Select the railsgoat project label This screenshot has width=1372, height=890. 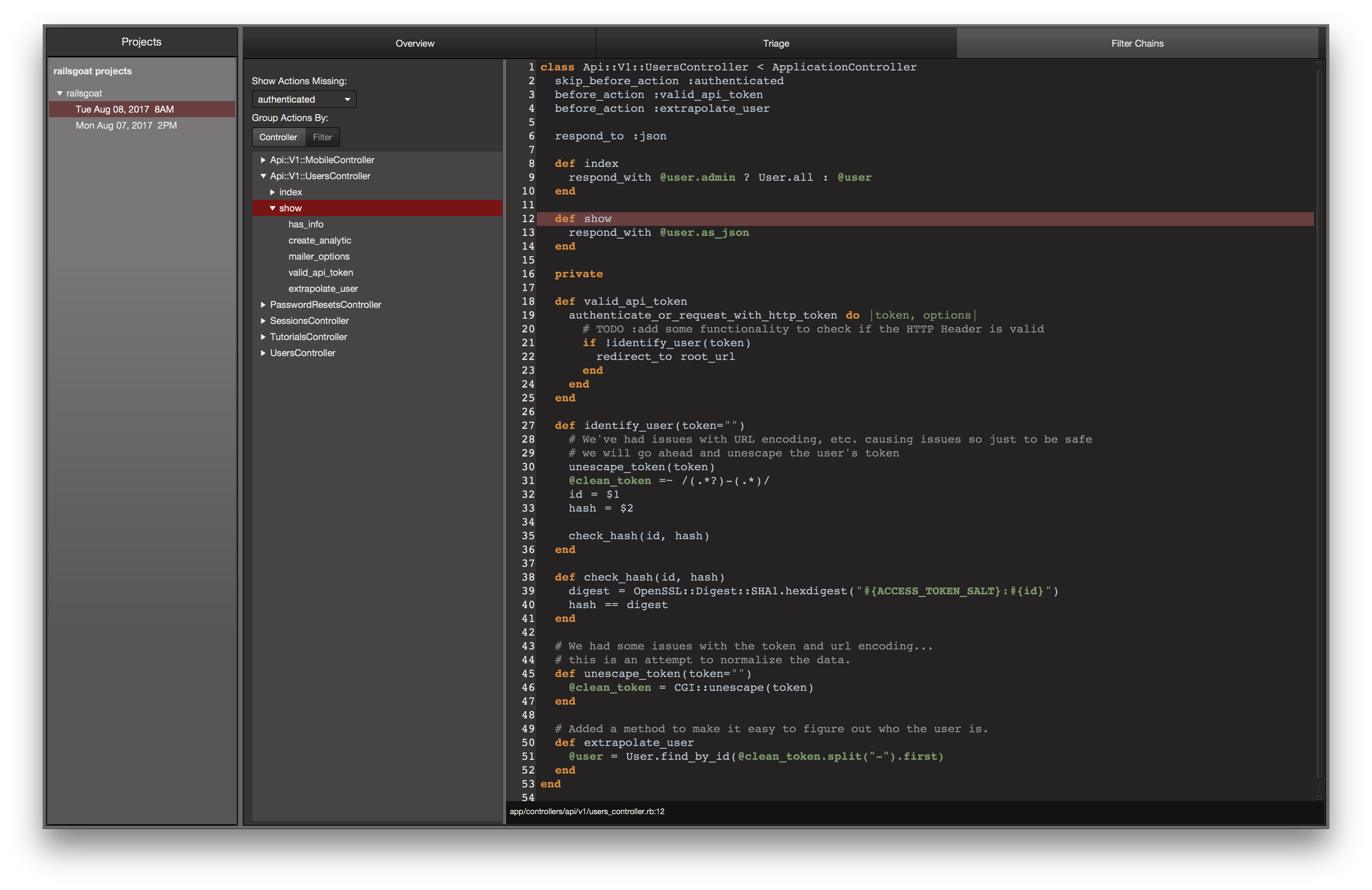[x=84, y=93]
